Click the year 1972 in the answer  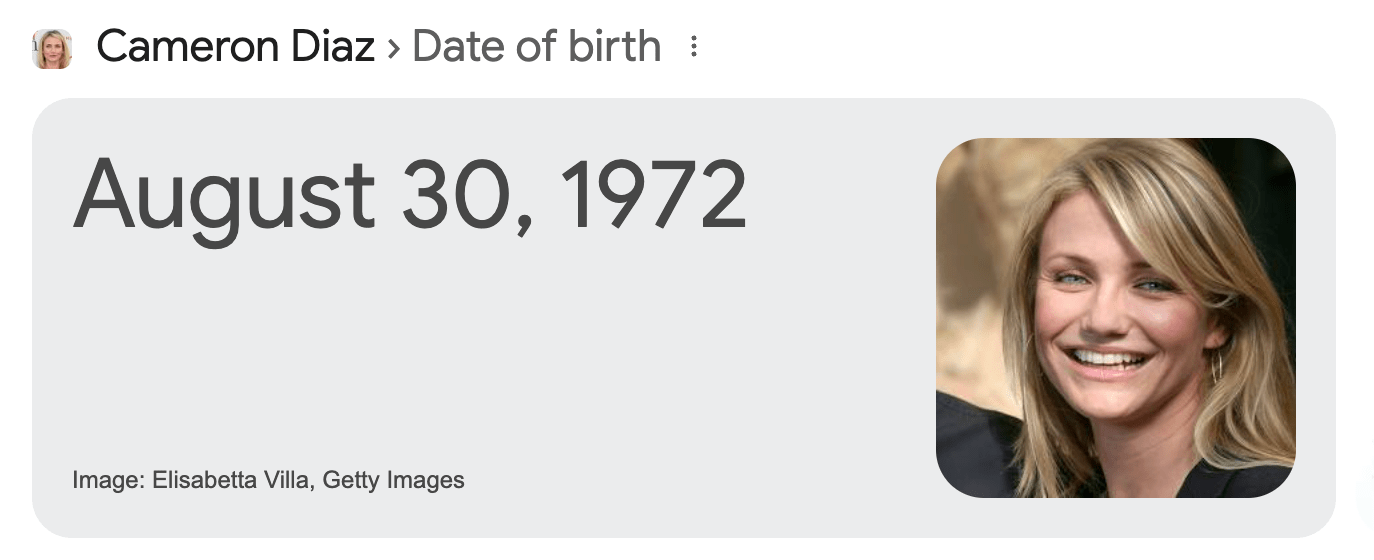pyautogui.click(x=653, y=193)
